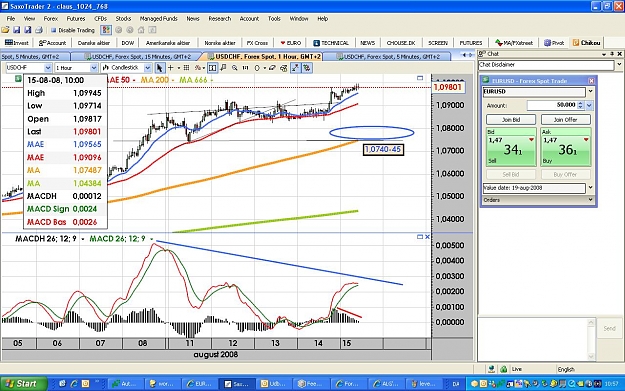Open the USDCHF instrument dropdown
625x391 pixels.
[48, 68]
